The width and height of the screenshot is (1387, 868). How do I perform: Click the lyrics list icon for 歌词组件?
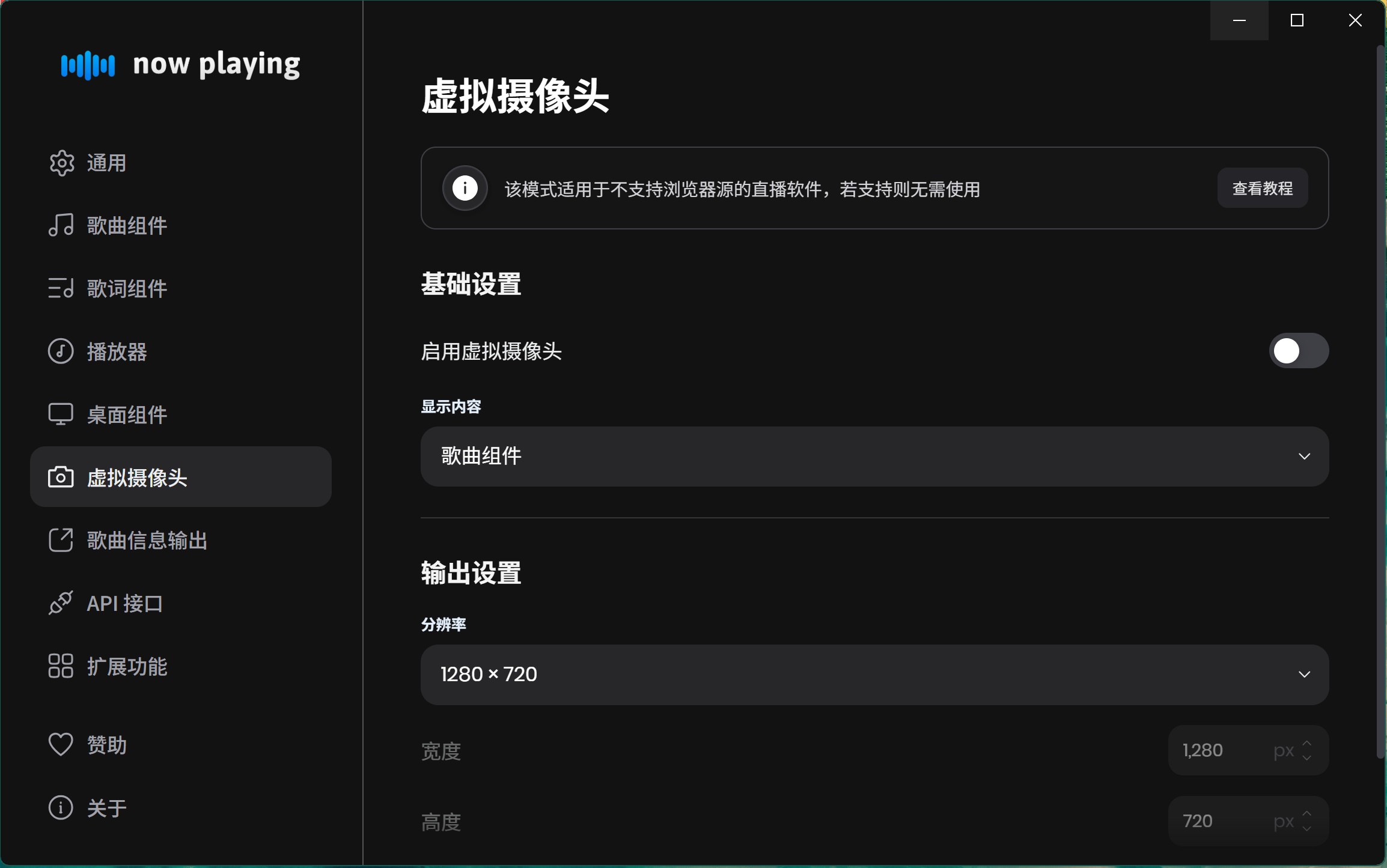(61, 288)
